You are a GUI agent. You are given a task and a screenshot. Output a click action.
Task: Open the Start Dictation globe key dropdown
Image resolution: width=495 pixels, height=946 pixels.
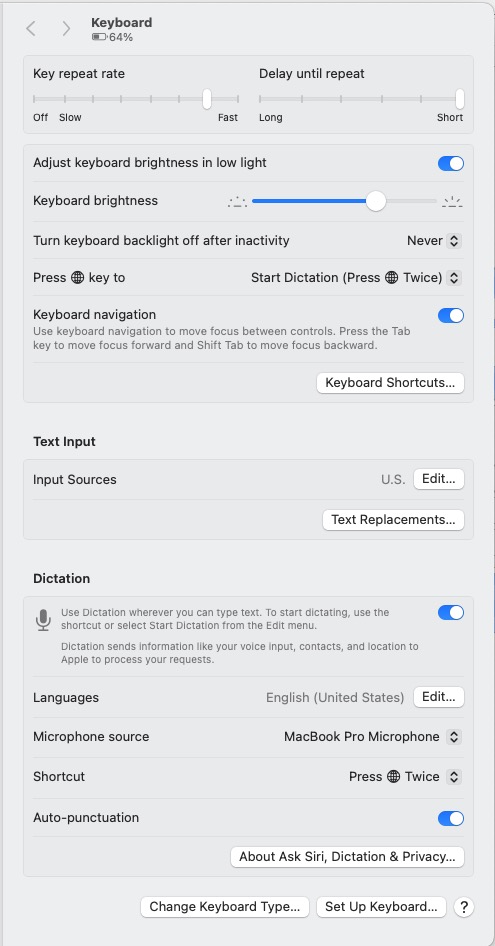point(356,278)
